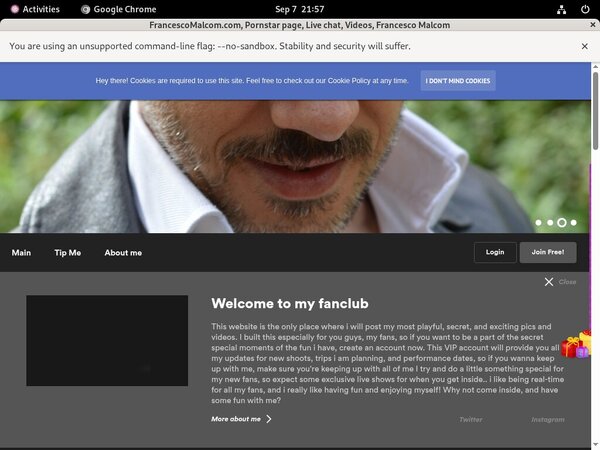Select the second carousel slide dot
Image resolution: width=600 pixels, height=450 pixels.
(x=550, y=222)
